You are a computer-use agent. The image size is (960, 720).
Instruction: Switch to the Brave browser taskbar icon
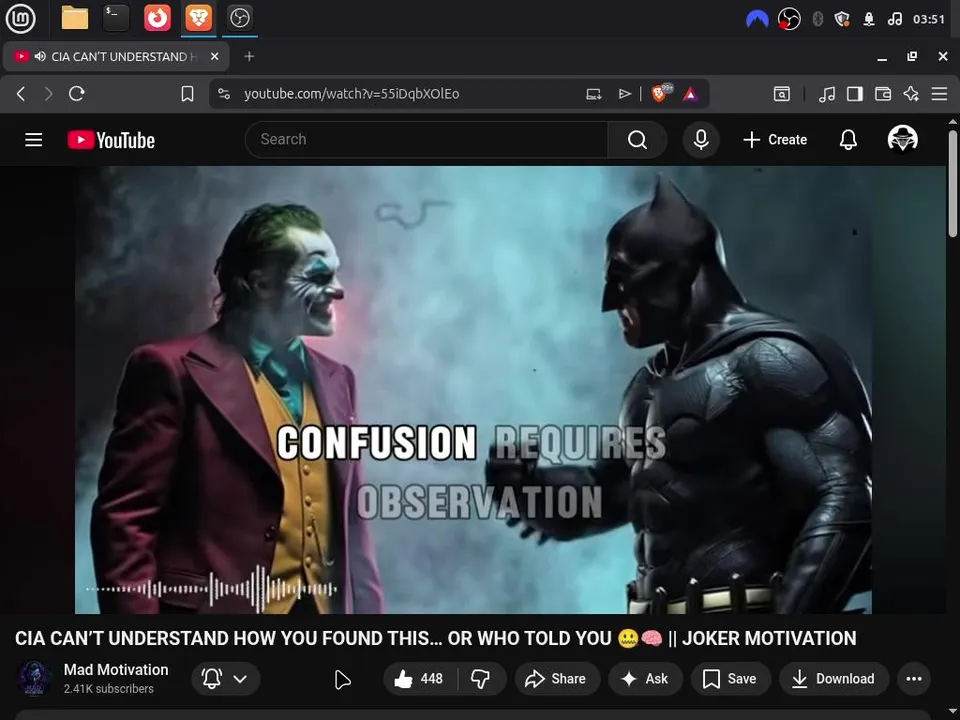[x=198, y=18]
